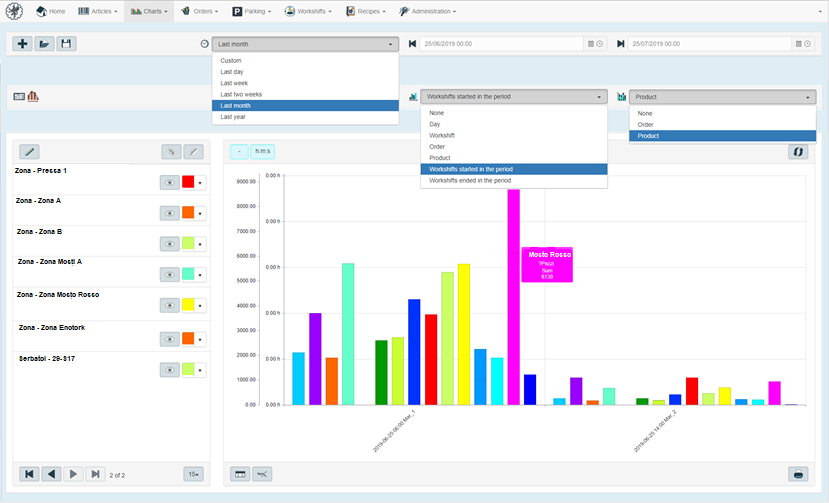Click the grouping chart icon beside Workshifts dropdown

click(413, 97)
